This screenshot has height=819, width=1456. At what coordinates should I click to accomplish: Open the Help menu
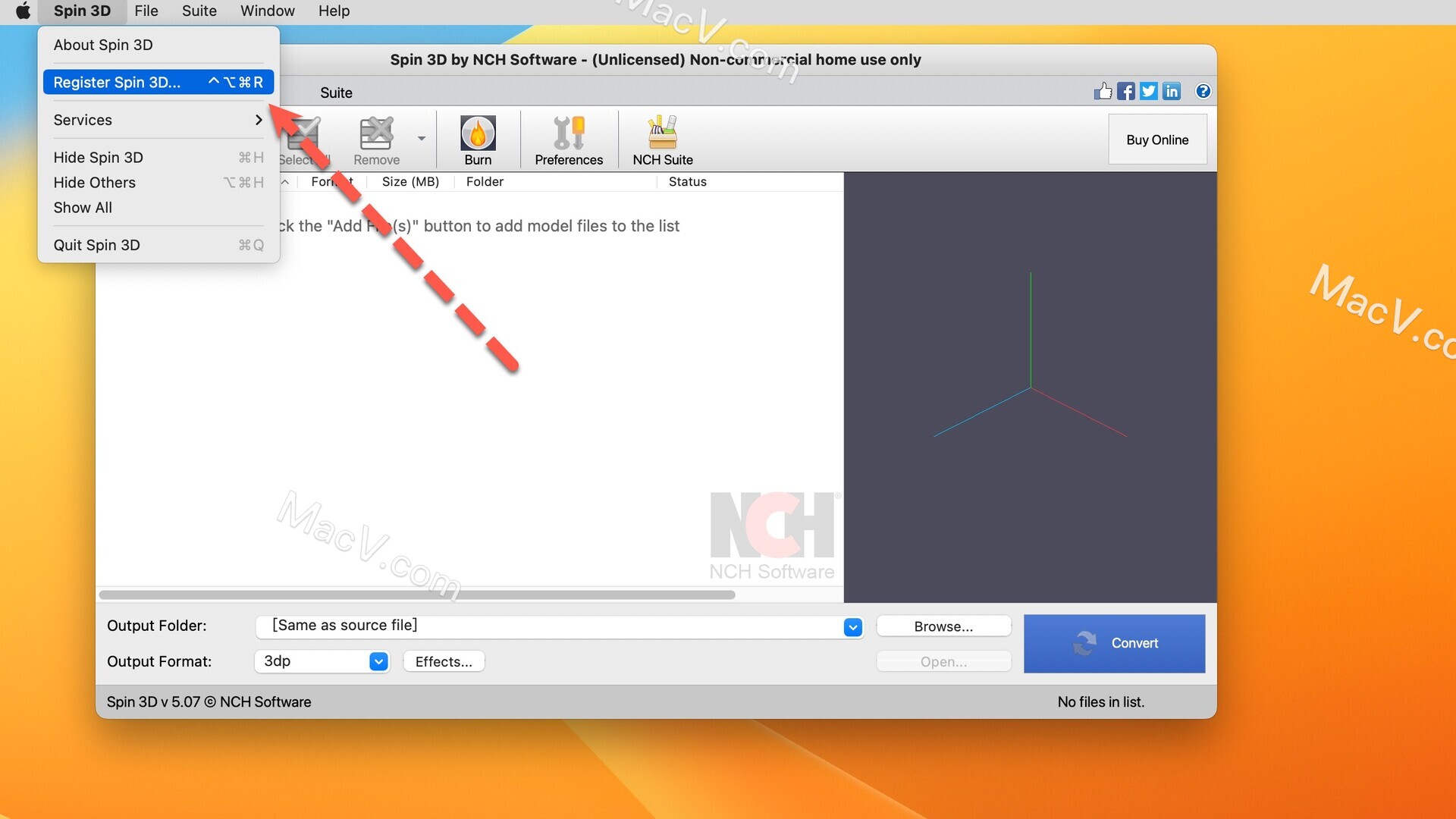334,11
